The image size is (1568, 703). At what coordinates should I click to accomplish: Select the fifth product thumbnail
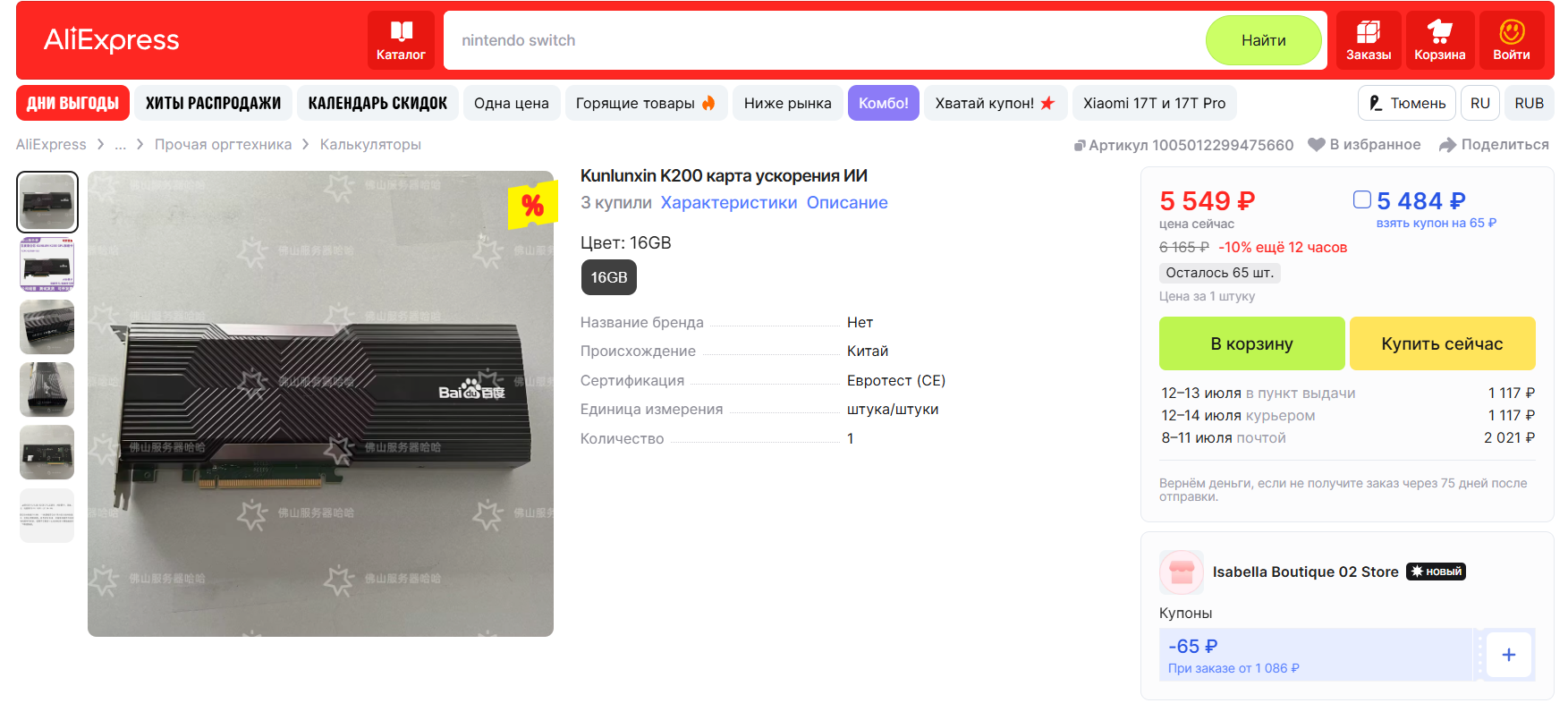[x=47, y=453]
